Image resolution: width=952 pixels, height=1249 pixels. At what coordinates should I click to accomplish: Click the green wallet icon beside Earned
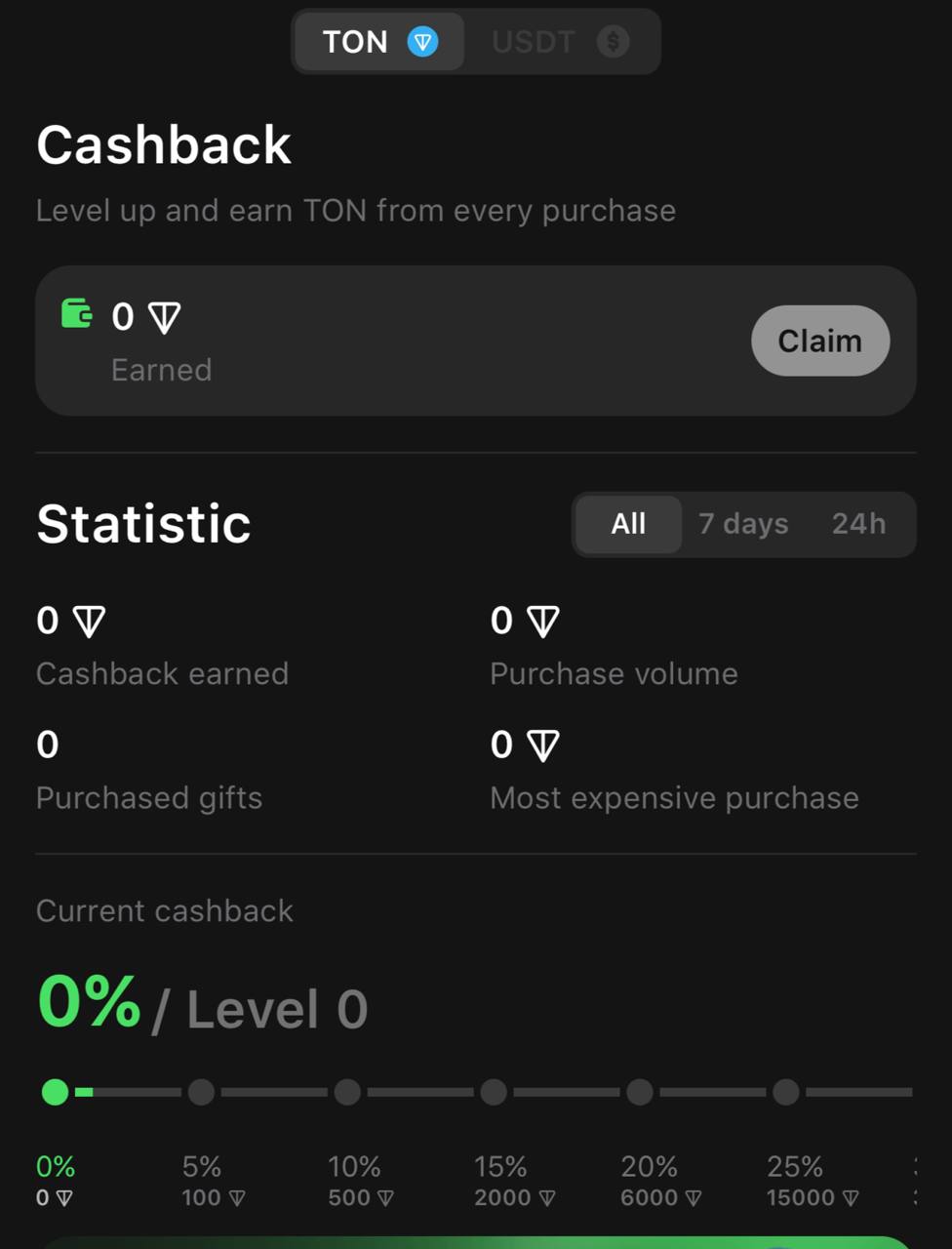(76, 314)
